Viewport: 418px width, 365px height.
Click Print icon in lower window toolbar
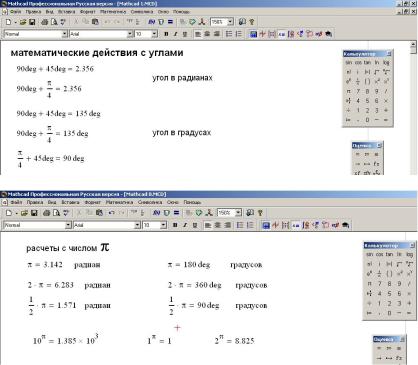47,213
